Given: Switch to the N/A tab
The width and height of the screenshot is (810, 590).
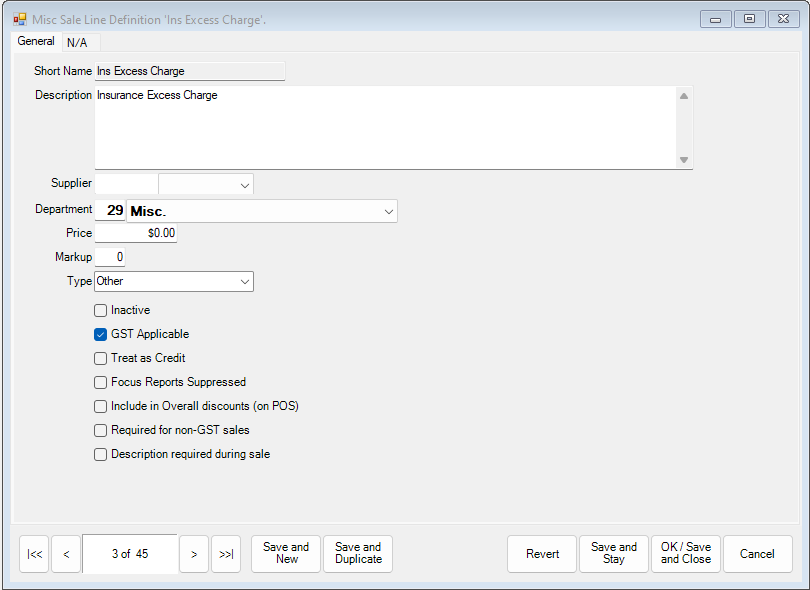Looking at the screenshot, I should click(x=78, y=42).
